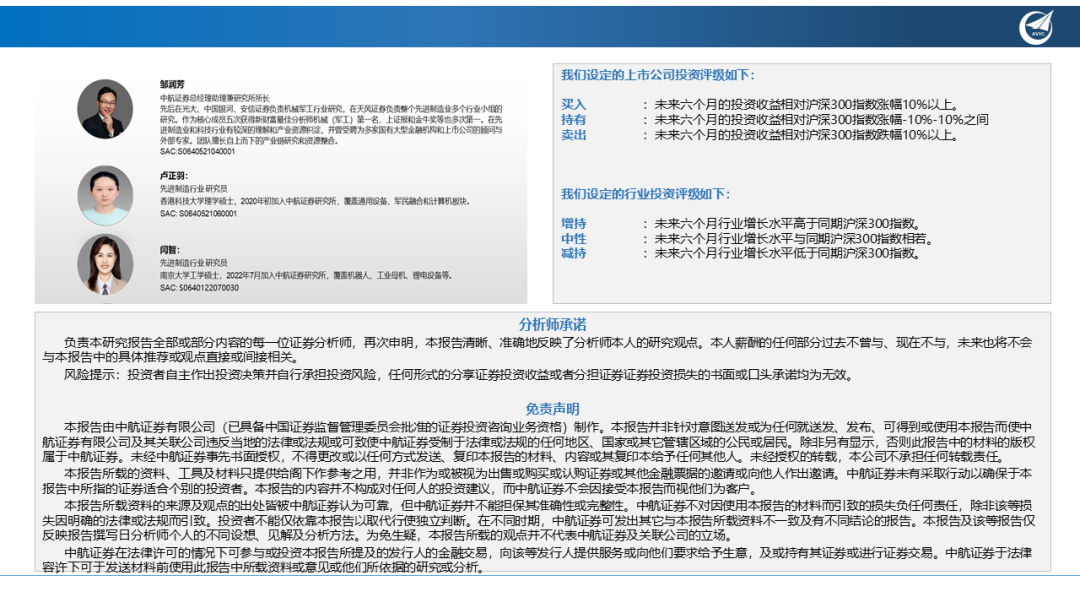Click the AVIC logo in the header
The height and width of the screenshot is (608, 1080).
coord(1036,27)
